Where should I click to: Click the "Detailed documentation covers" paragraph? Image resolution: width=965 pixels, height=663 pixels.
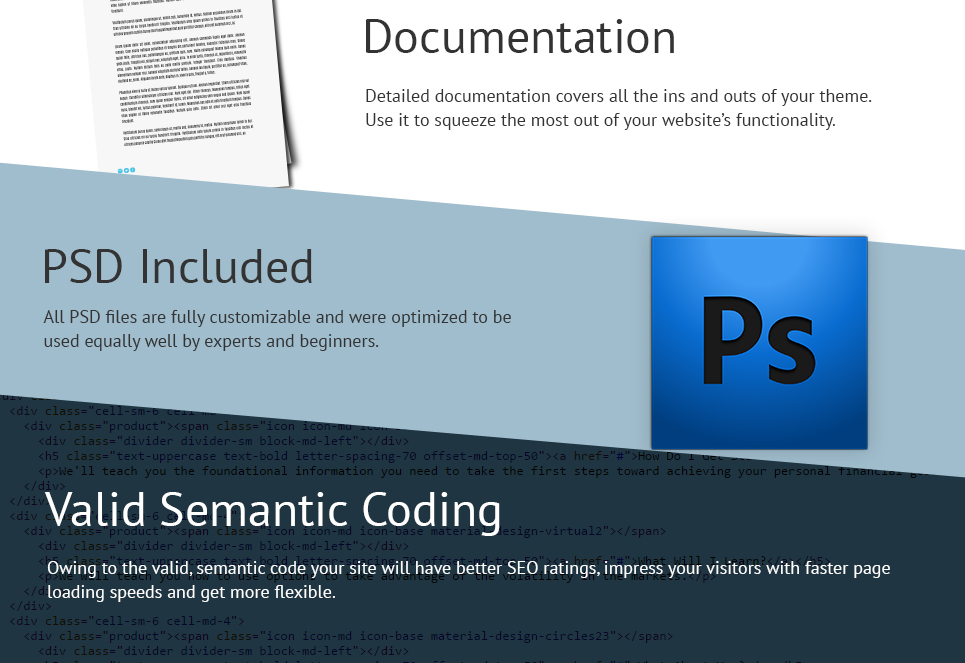point(619,108)
